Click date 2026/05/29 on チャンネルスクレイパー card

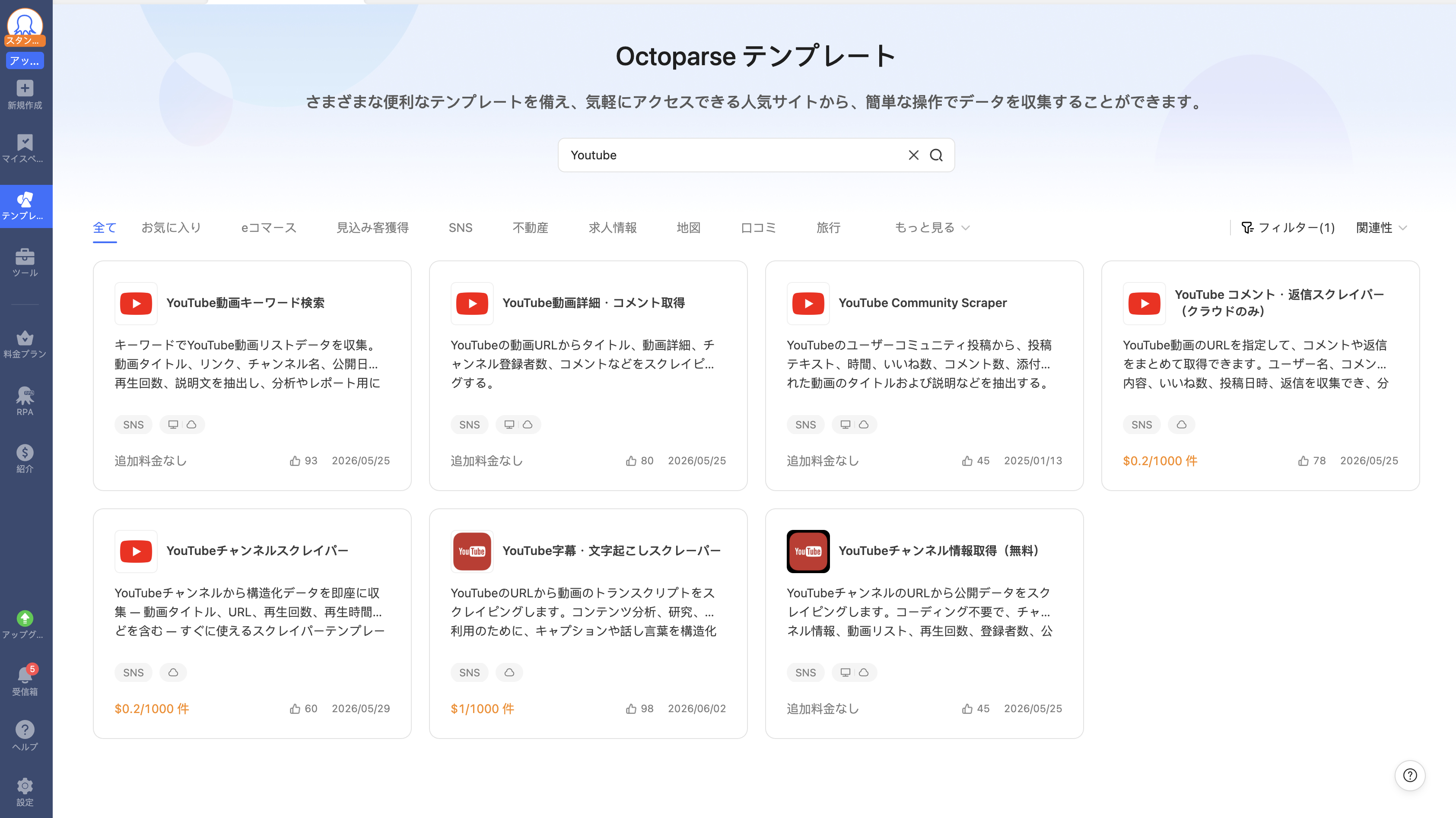(x=361, y=708)
